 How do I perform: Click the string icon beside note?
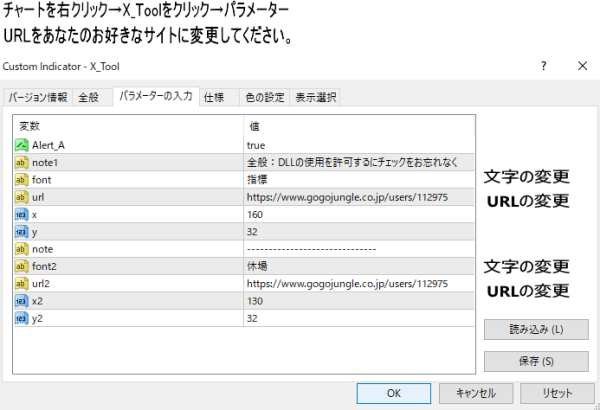(x=22, y=249)
